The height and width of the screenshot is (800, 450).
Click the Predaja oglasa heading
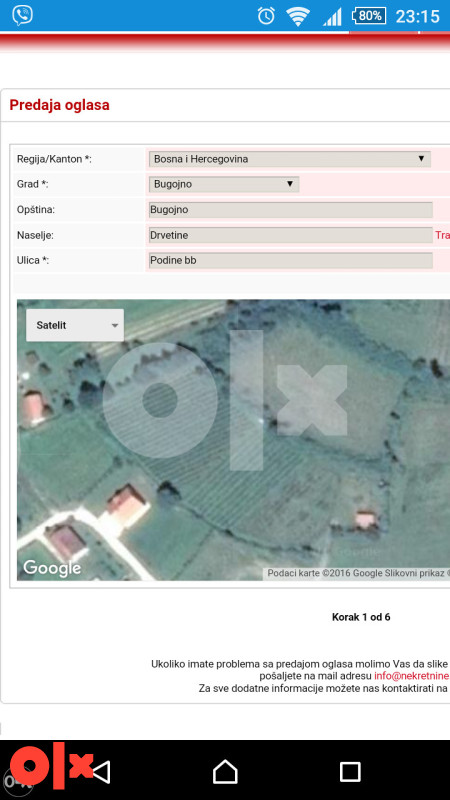tap(59, 105)
